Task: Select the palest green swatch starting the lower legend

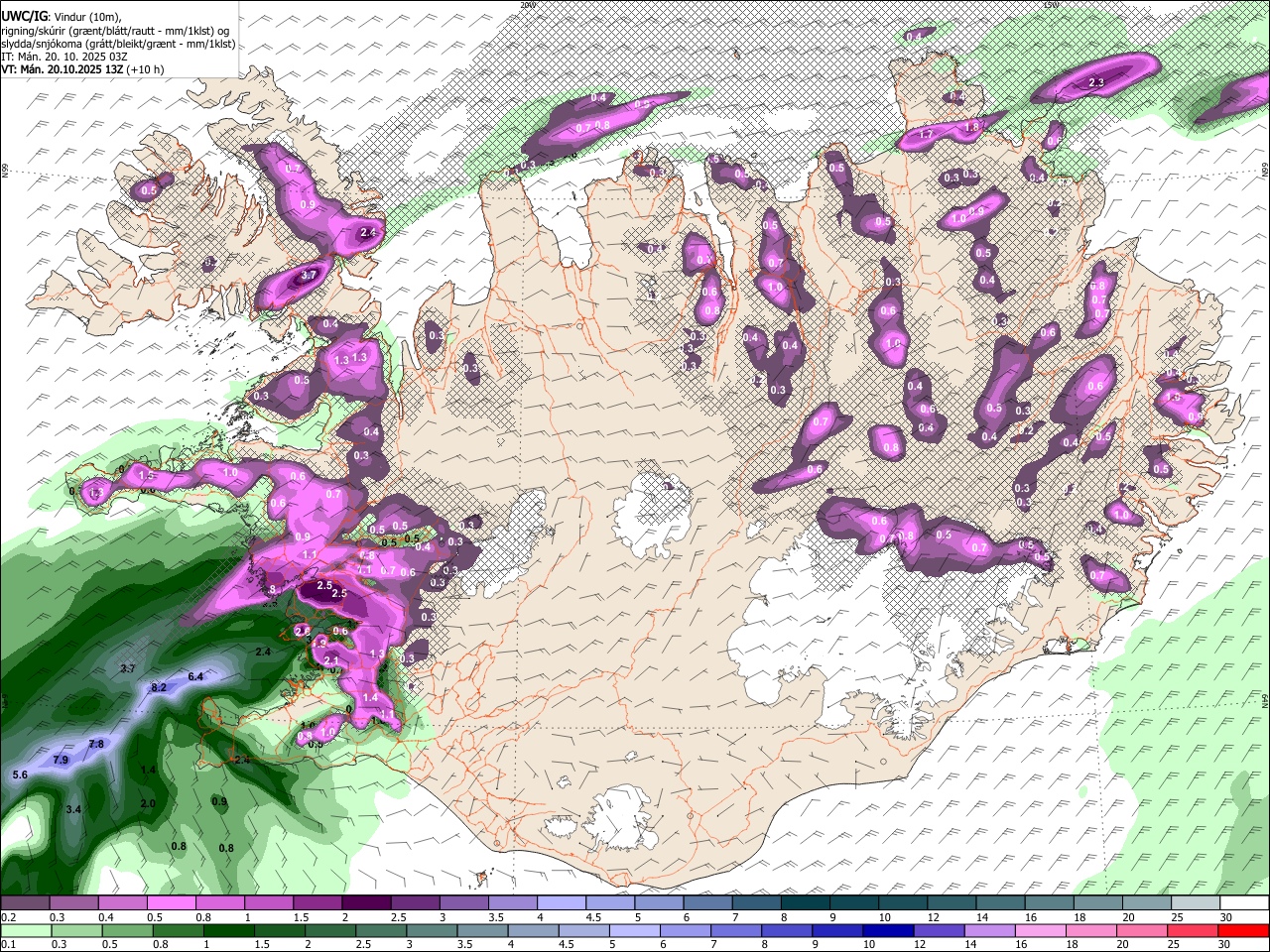Action: tap(25, 930)
